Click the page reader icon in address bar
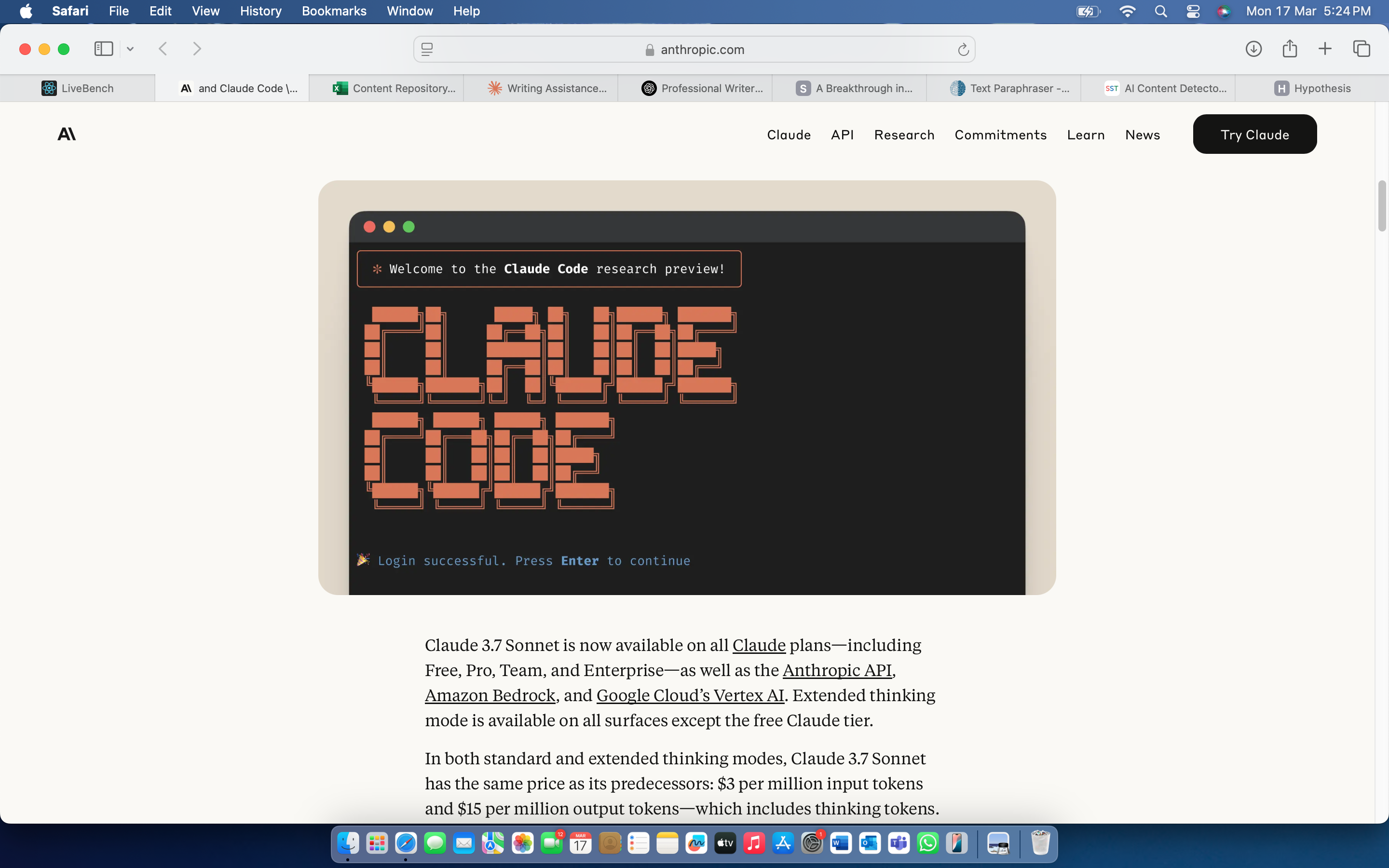Image resolution: width=1389 pixels, height=868 pixels. pyautogui.click(x=427, y=49)
